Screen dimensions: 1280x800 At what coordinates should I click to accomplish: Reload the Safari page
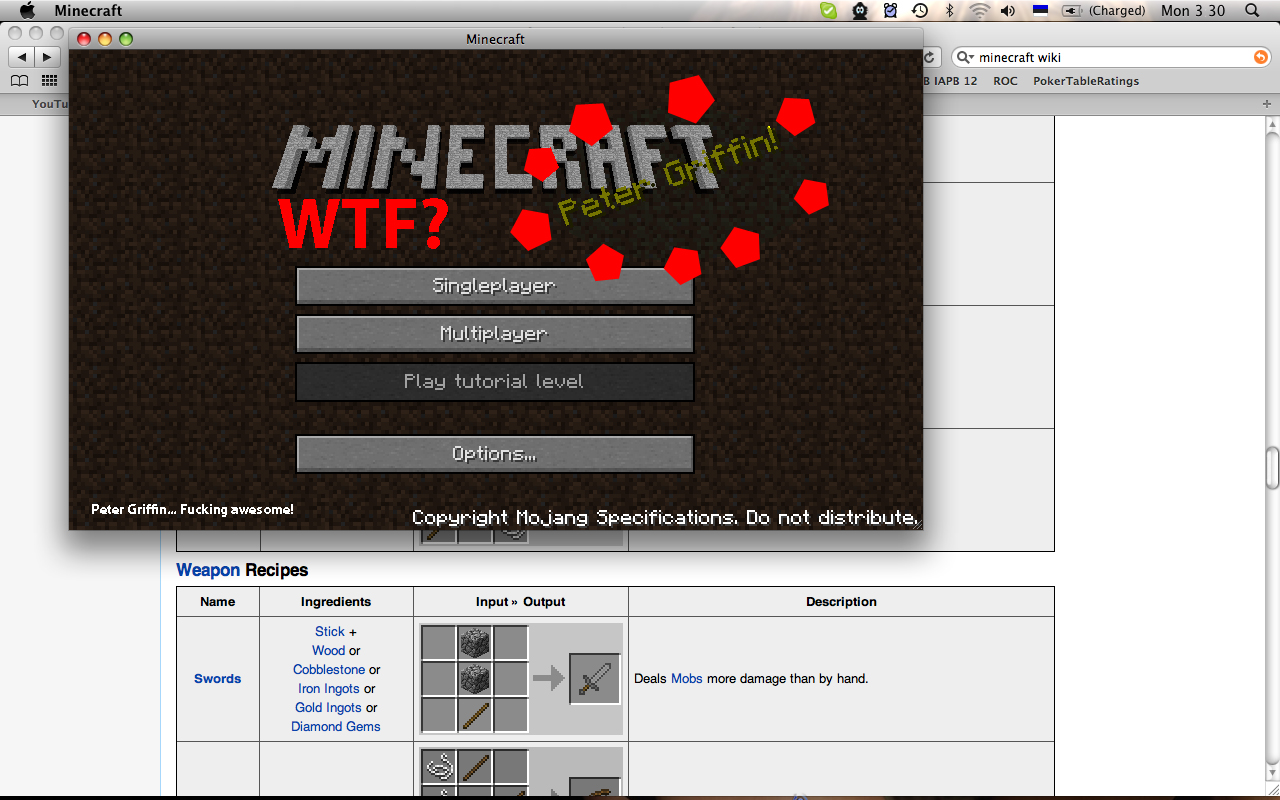930,57
